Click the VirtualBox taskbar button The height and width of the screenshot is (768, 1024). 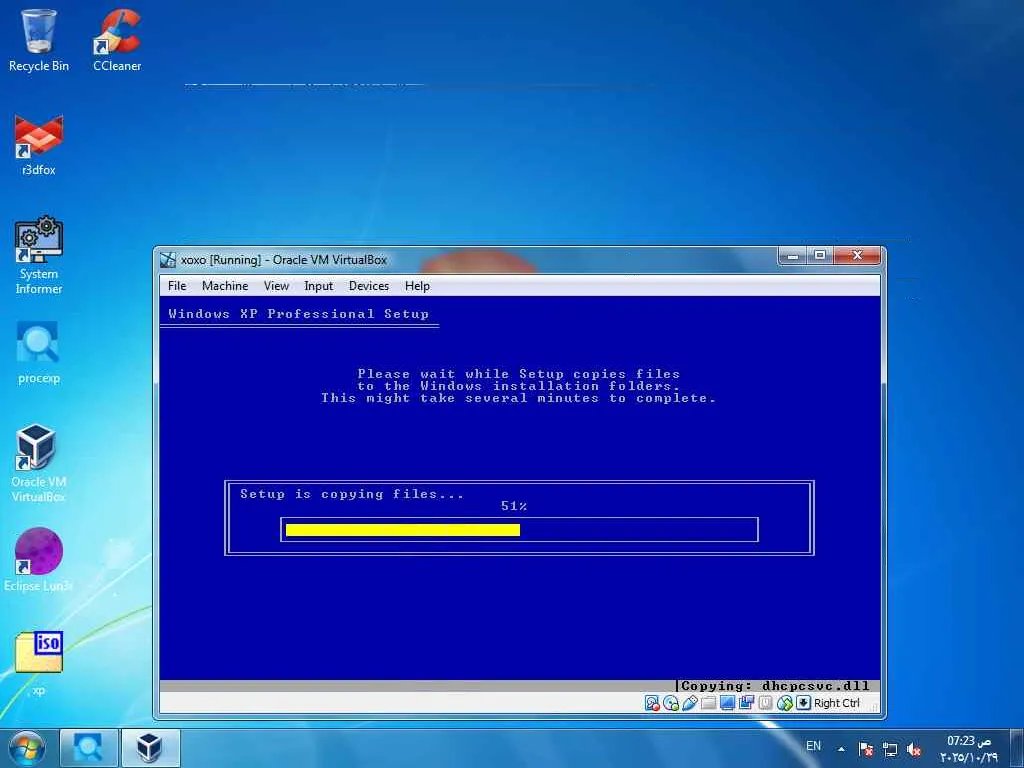coord(151,748)
